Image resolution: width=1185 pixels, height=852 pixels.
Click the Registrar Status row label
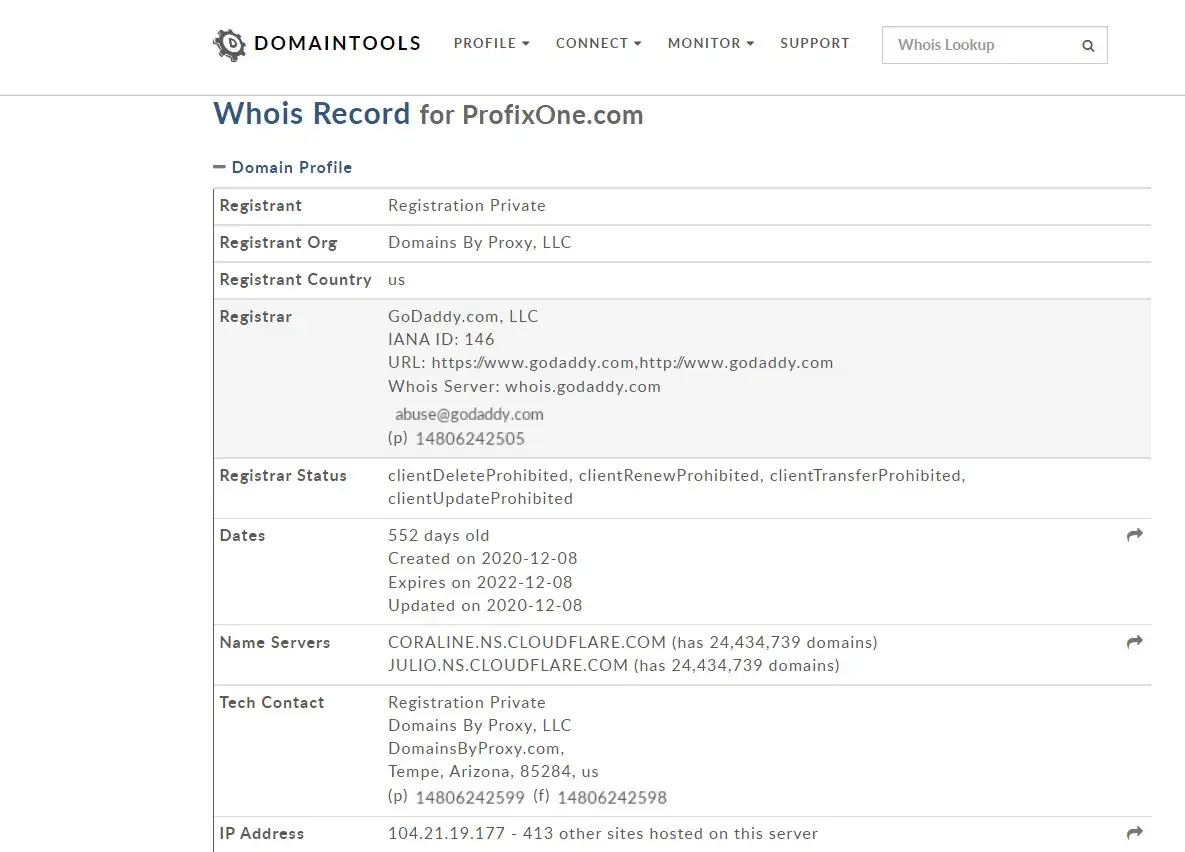[283, 476]
